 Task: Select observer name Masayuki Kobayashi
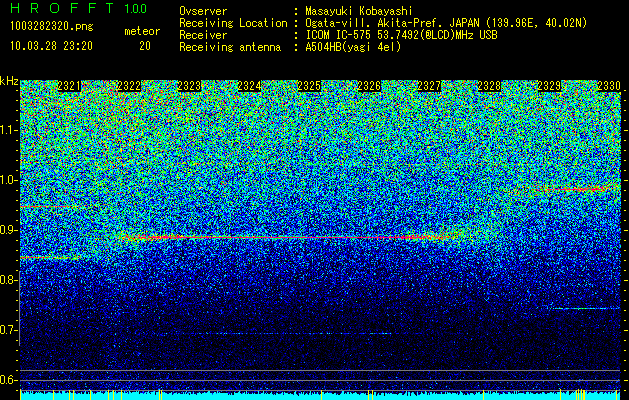[359, 11]
